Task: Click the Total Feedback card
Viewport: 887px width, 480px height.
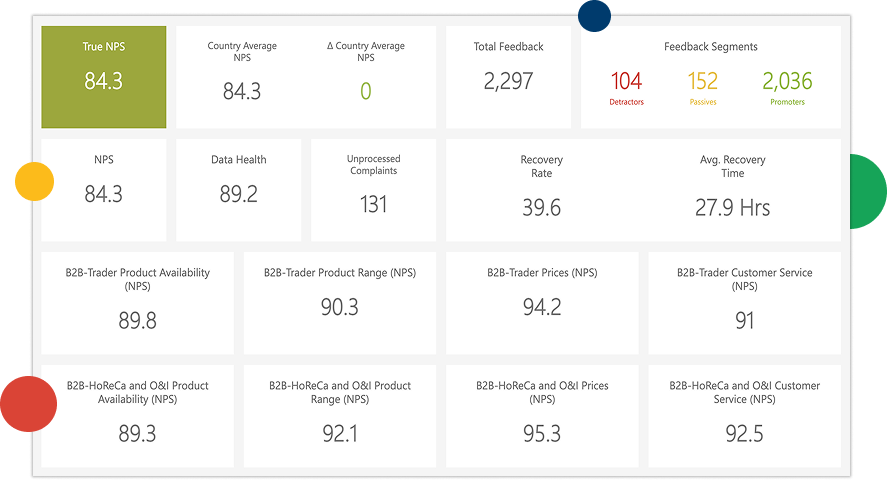Action: [508, 77]
